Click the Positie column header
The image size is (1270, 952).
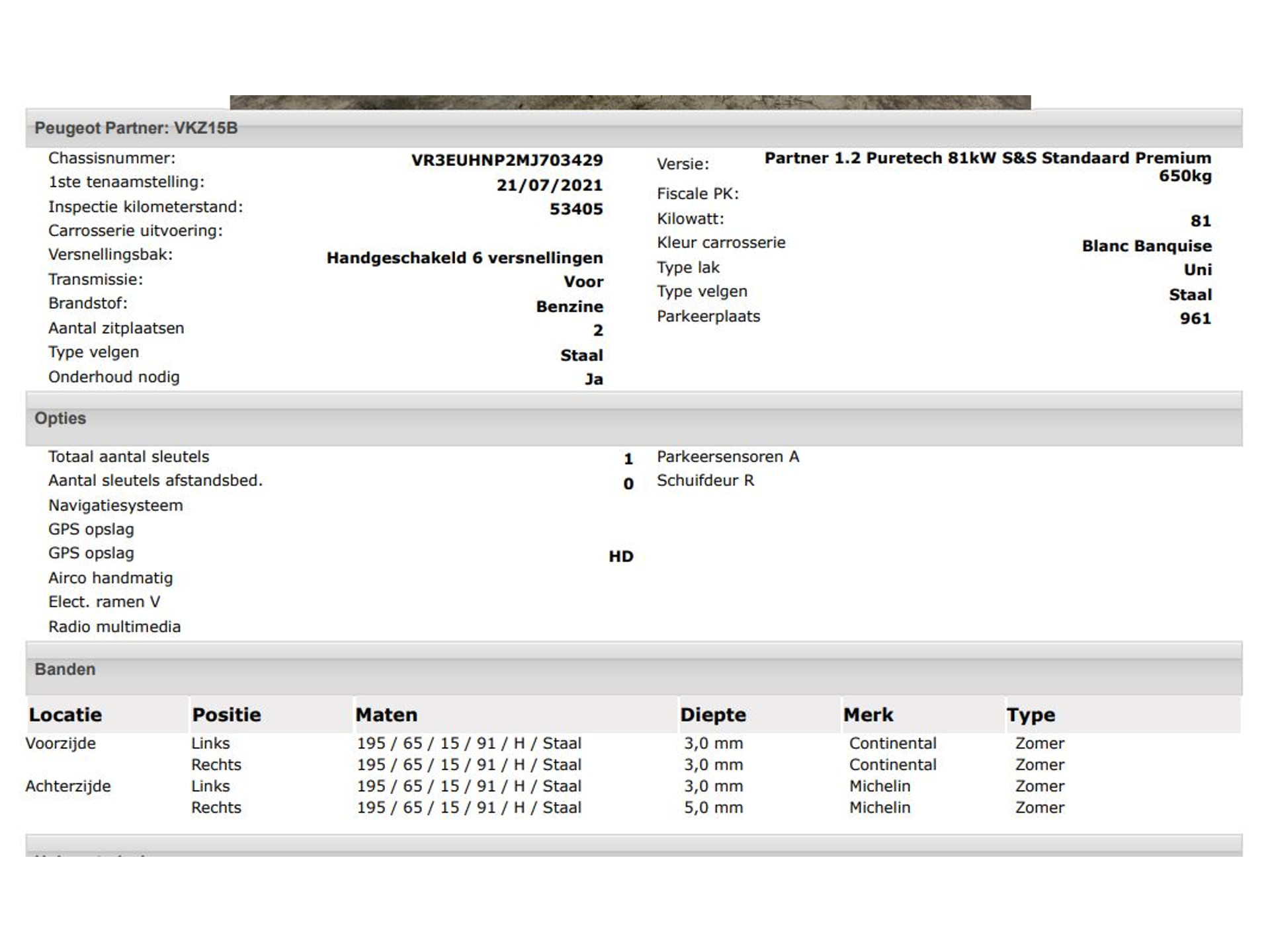tap(226, 715)
